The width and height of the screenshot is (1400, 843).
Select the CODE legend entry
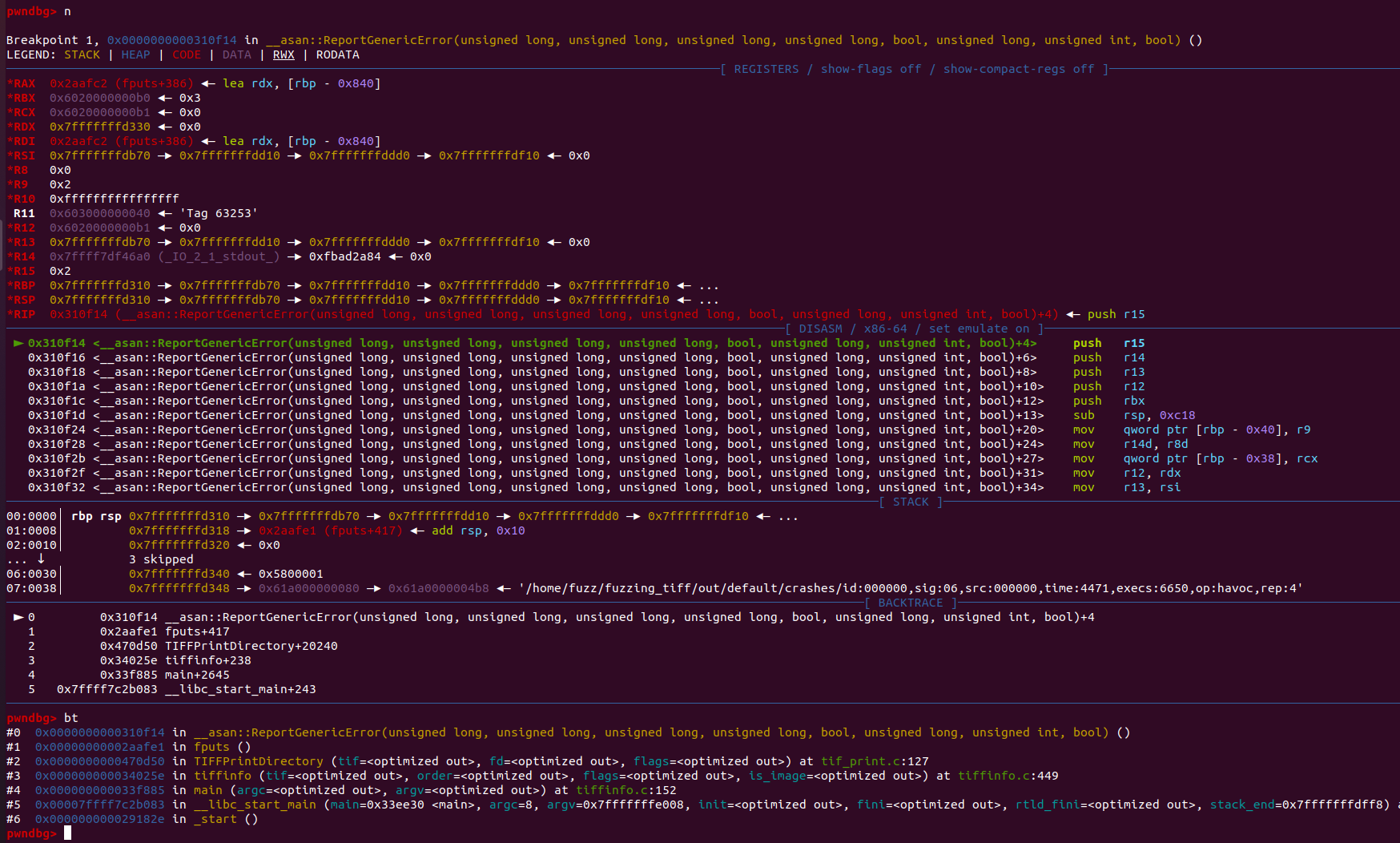coord(187,54)
